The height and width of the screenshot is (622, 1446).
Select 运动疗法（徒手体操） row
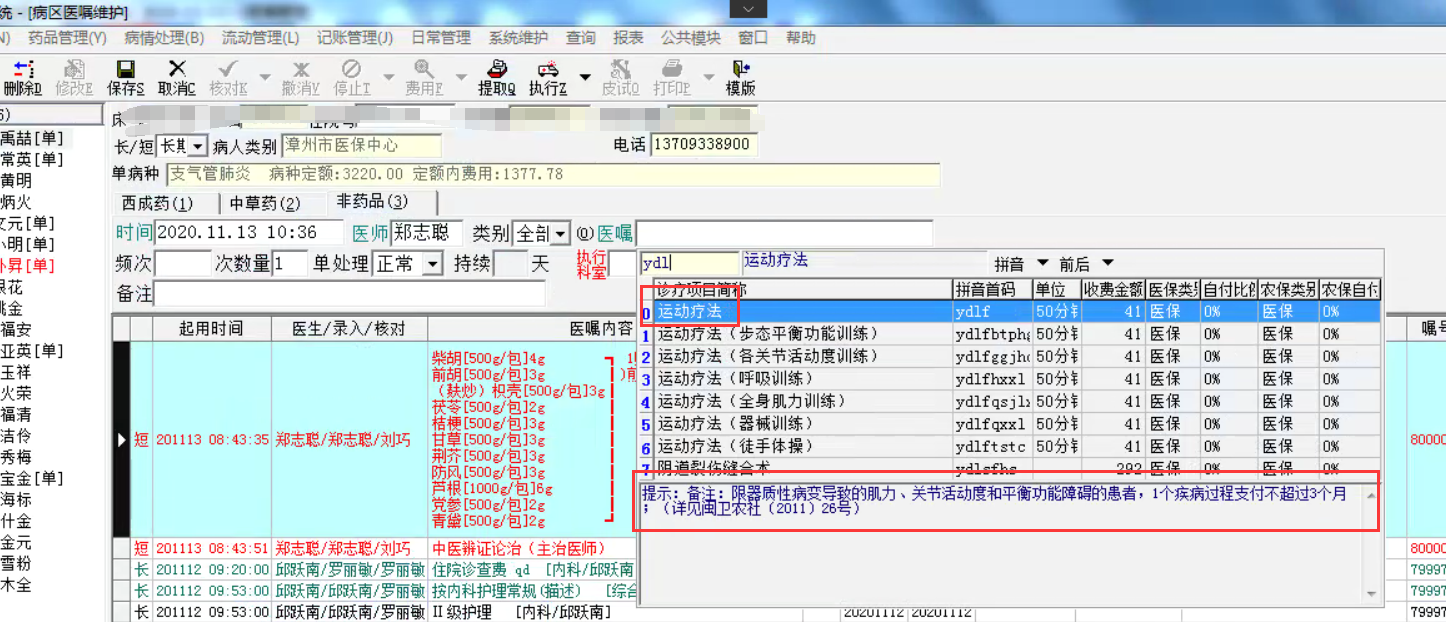1010,447
